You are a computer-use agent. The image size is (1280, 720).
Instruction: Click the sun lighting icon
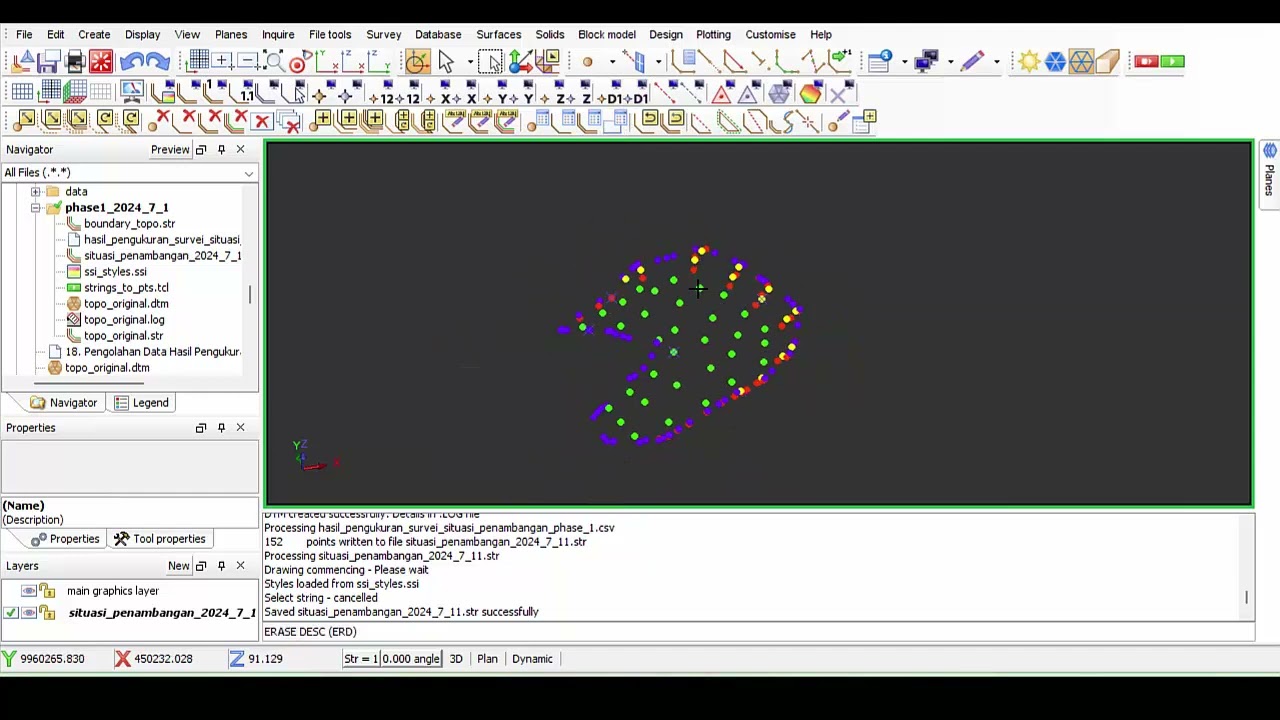coord(1028,62)
